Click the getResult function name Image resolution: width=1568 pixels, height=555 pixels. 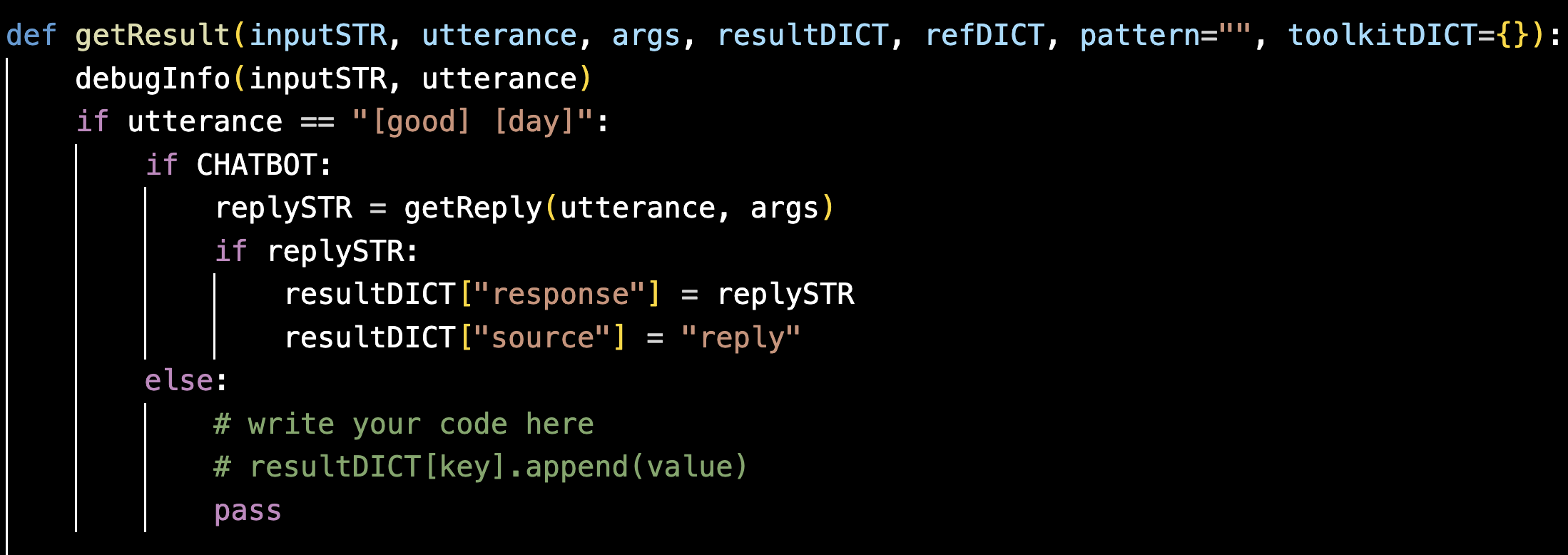coord(152,35)
